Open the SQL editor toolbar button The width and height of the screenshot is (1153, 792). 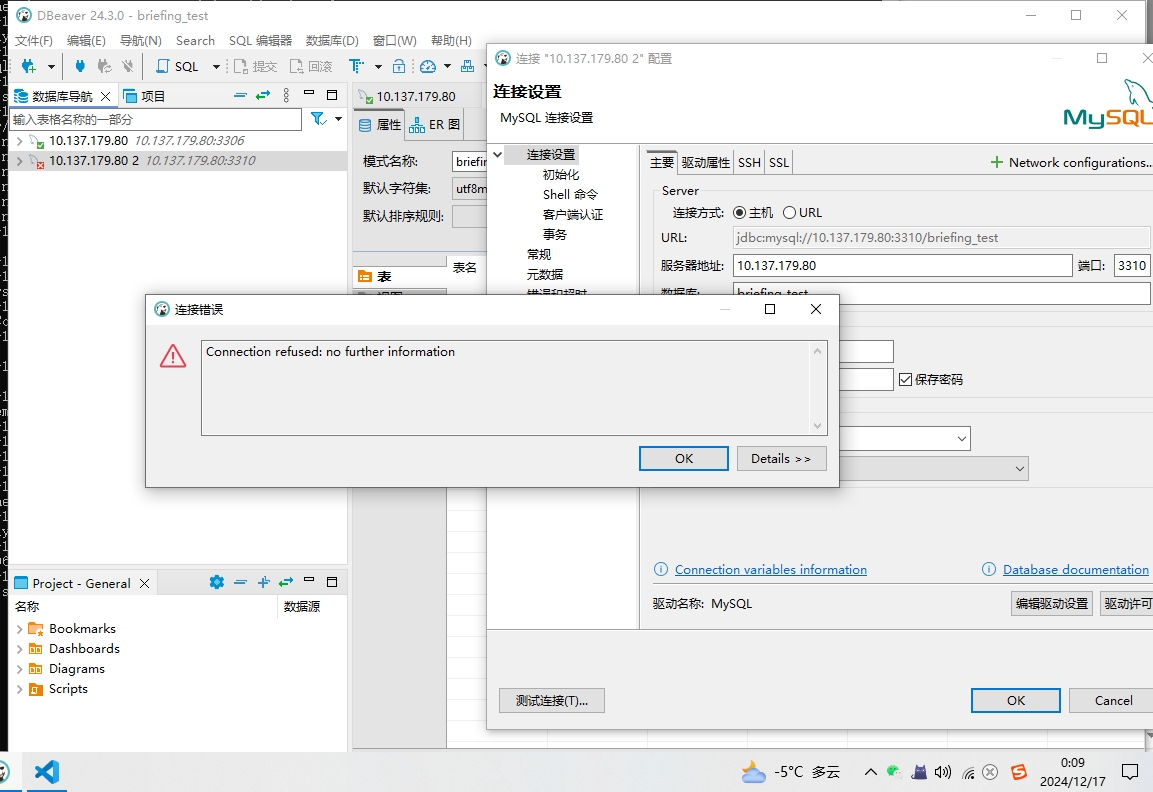pyautogui.click(x=178, y=67)
